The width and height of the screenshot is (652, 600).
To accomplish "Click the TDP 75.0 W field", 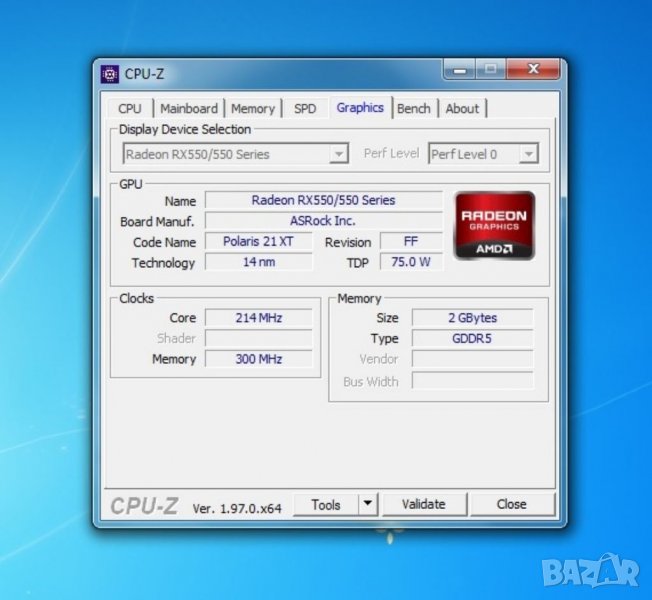I will click(411, 262).
